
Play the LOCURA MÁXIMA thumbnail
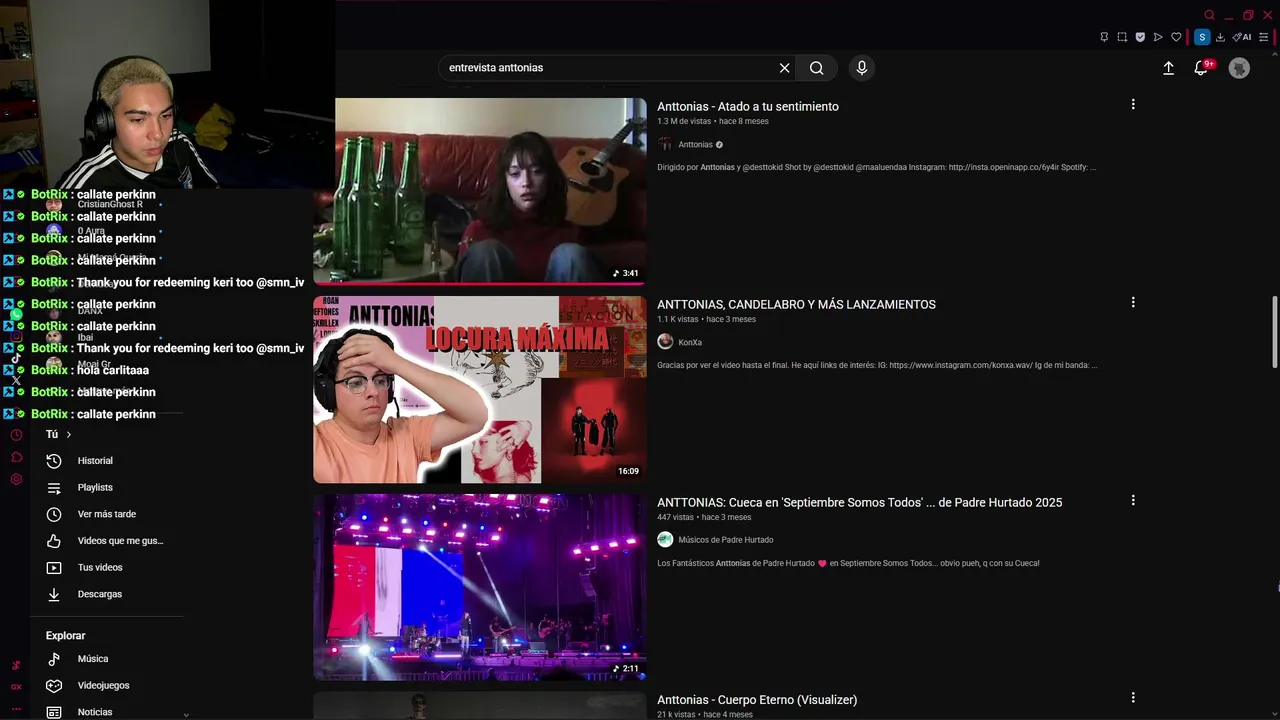click(480, 390)
